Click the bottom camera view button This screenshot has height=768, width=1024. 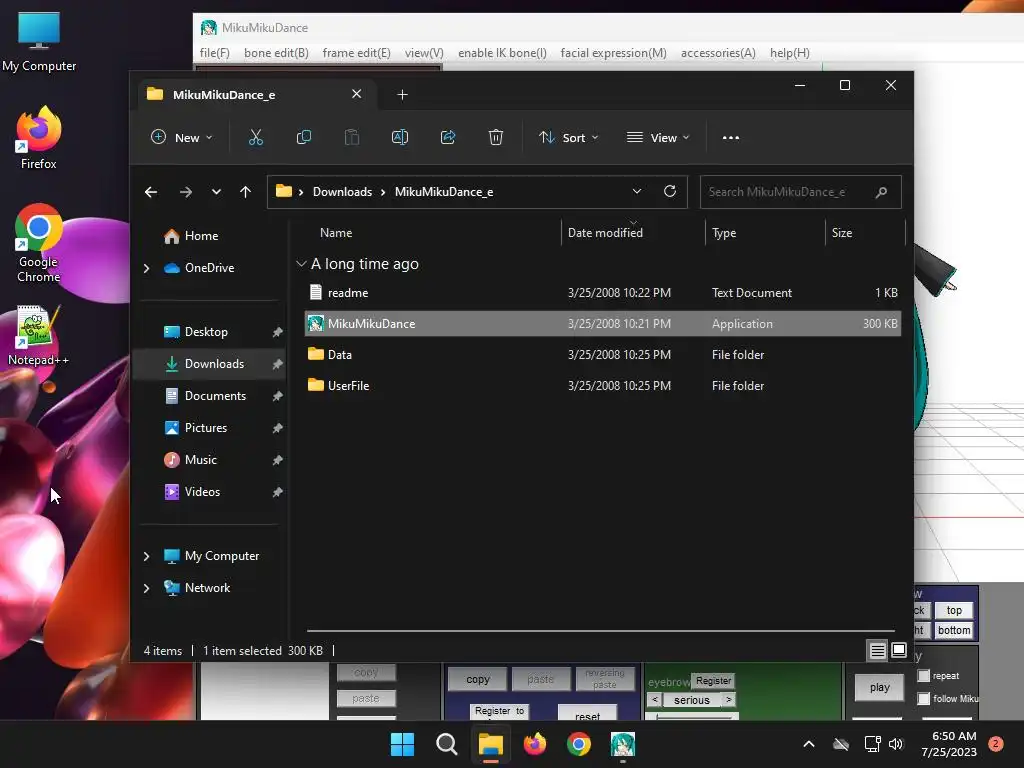point(953,630)
